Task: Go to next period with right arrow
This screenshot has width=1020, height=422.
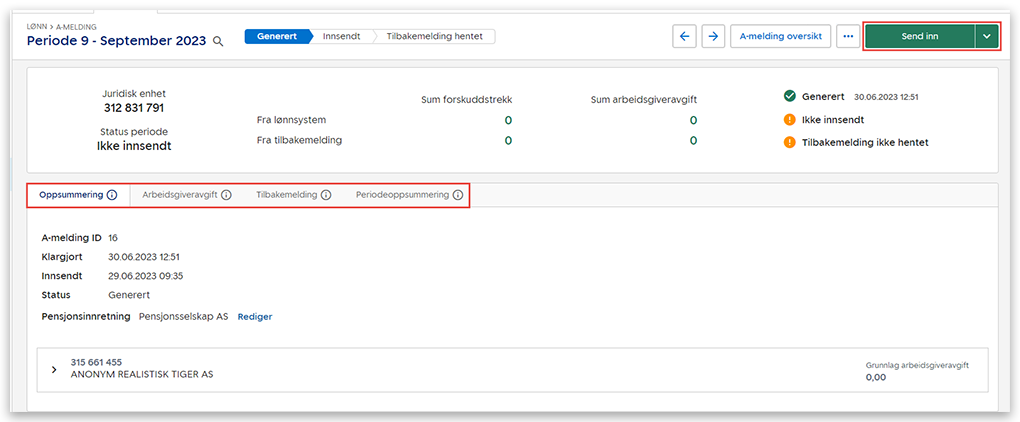Action: coord(712,36)
